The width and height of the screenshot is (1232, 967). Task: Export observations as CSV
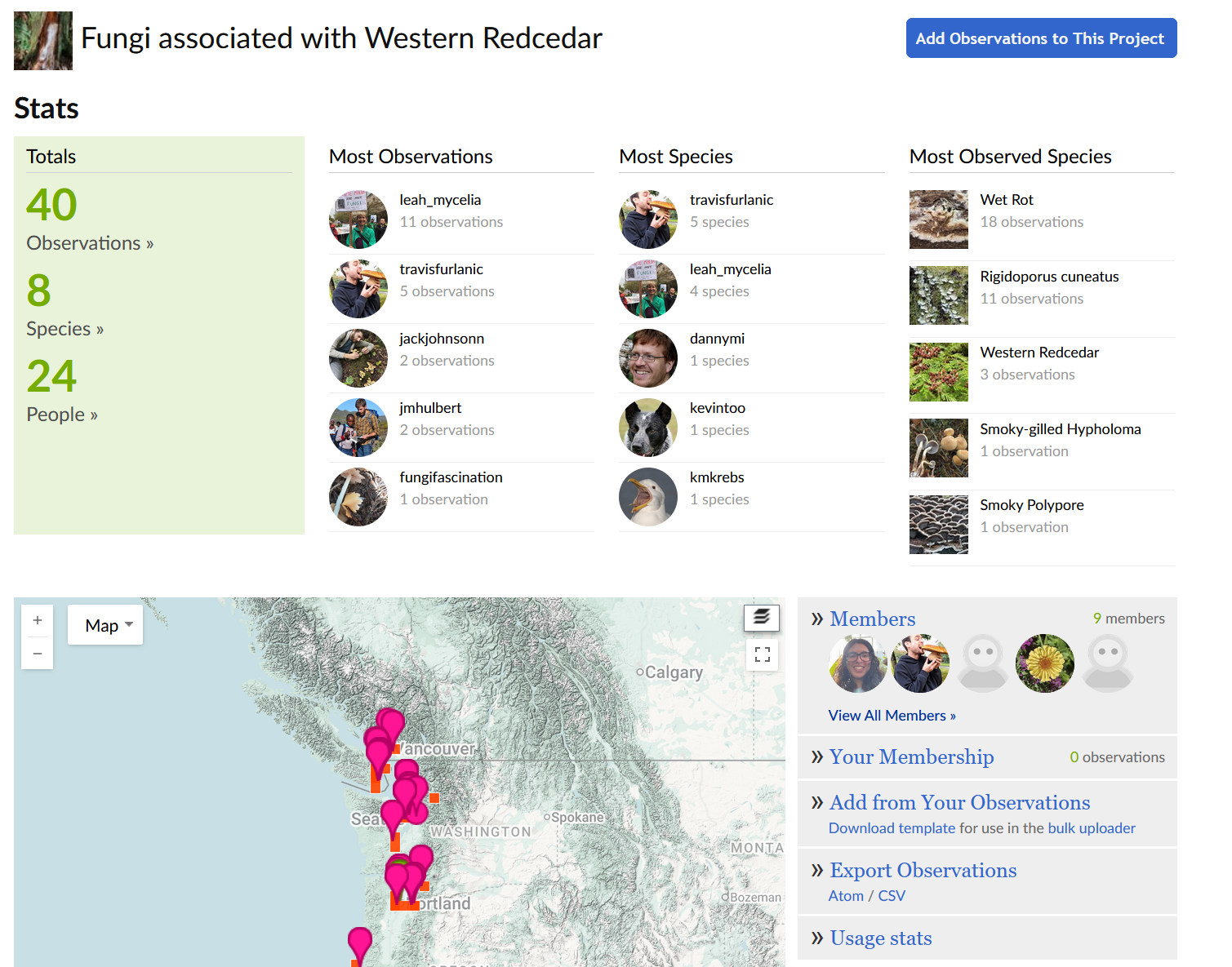click(x=892, y=896)
